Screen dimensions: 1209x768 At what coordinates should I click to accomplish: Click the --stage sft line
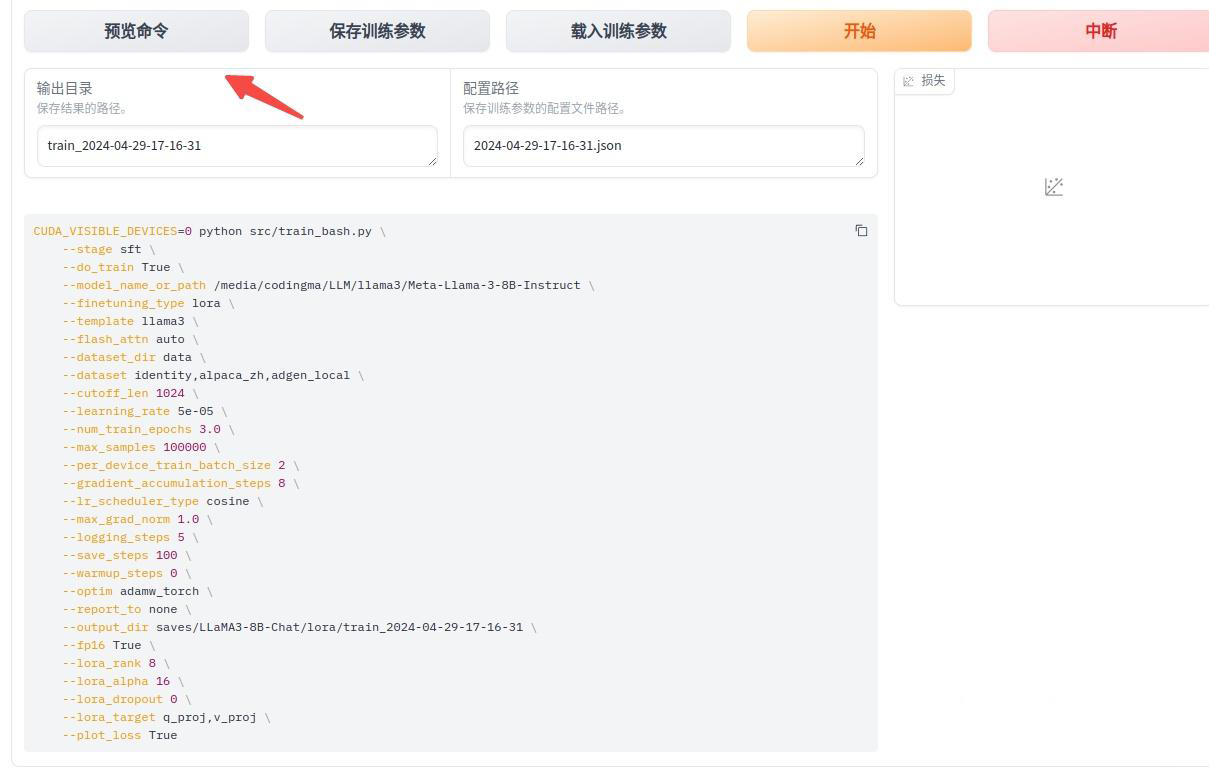(x=109, y=249)
